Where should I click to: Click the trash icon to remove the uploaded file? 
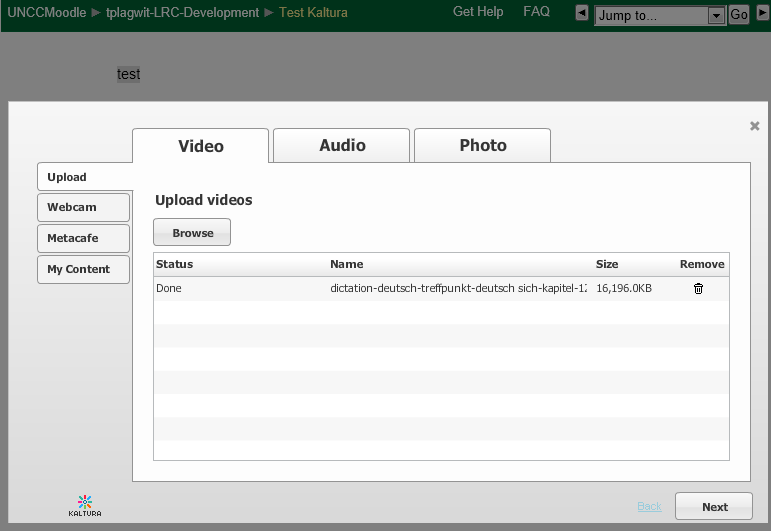click(x=698, y=288)
